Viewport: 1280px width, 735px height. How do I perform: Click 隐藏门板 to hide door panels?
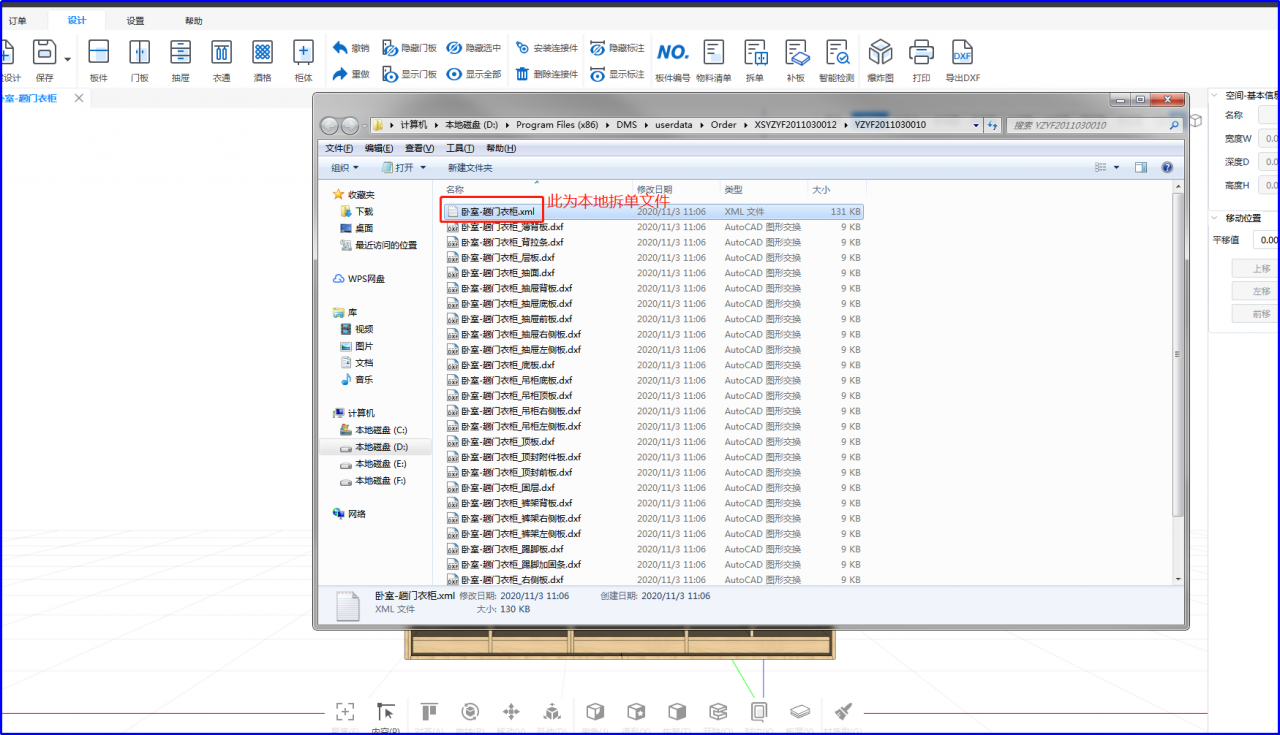point(410,47)
